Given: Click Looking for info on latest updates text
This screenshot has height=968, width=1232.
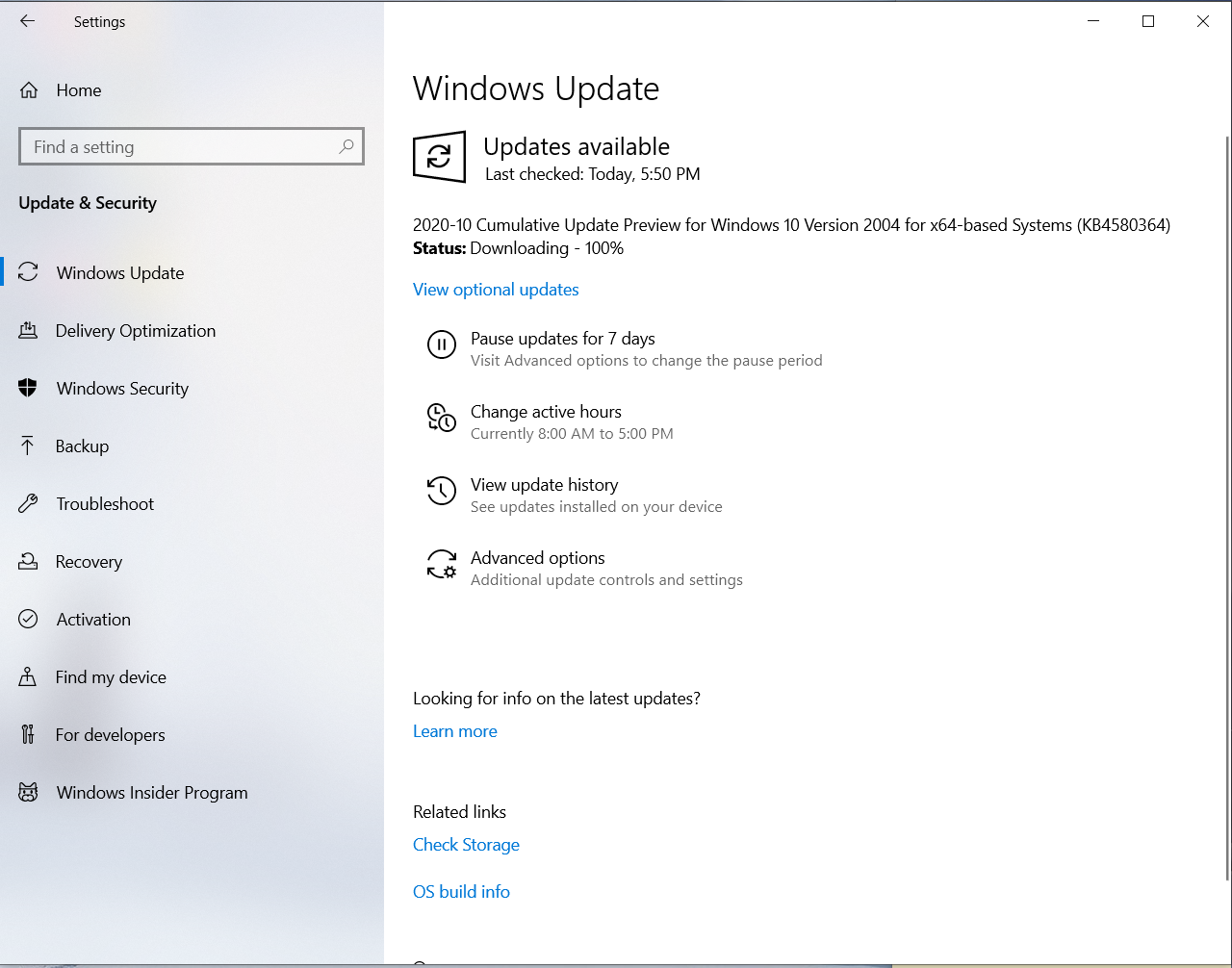Looking at the screenshot, I should [x=556, y=699].
